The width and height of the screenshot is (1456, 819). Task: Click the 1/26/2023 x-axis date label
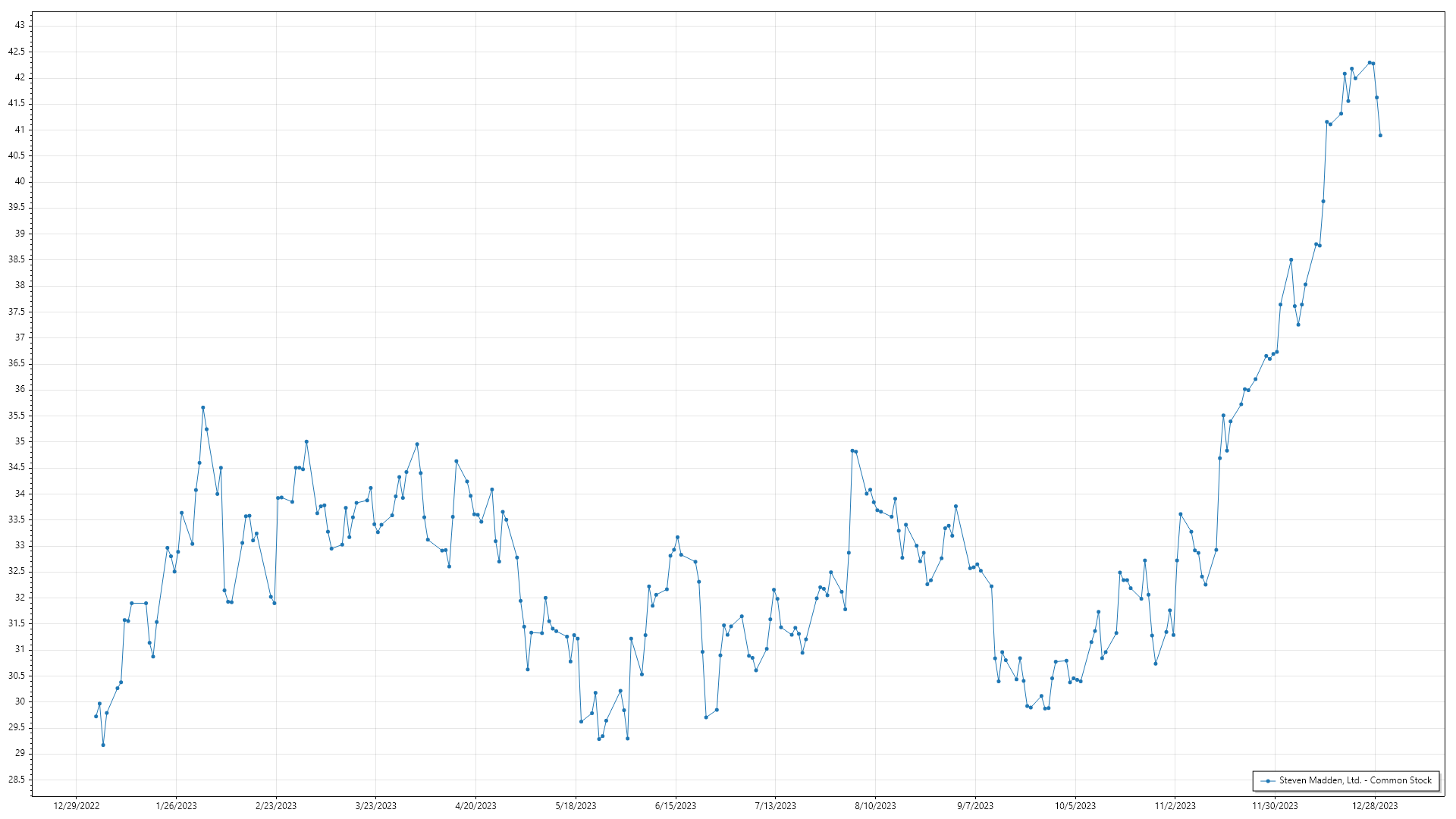[176, 806]
